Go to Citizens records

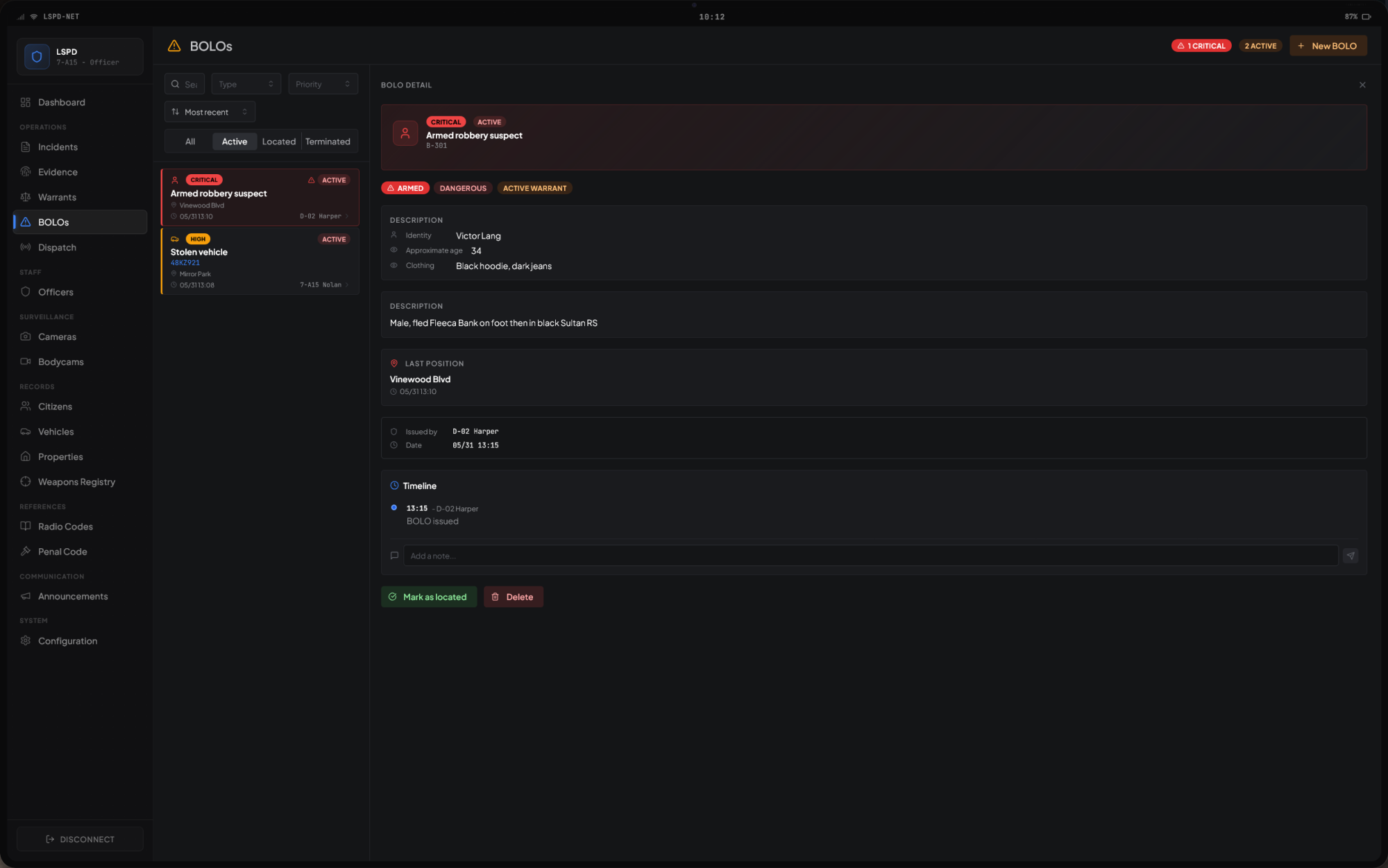[80, 407]
